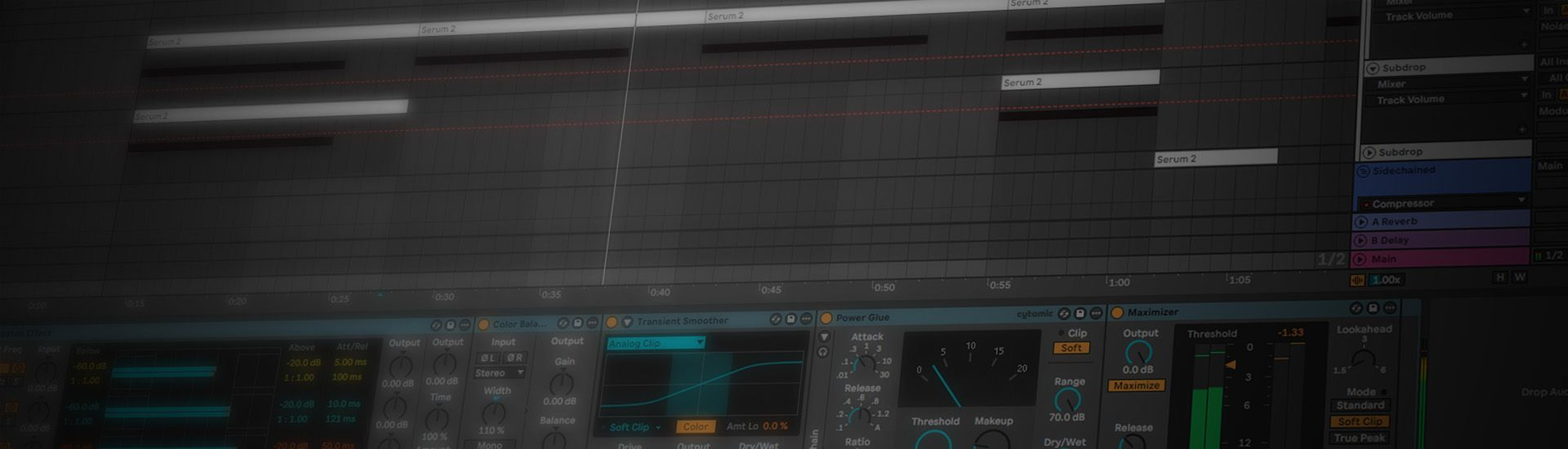This screenshot has width=1568, height=449.
Task: Click the H height zoom button
Action: tap(1500, 278)
